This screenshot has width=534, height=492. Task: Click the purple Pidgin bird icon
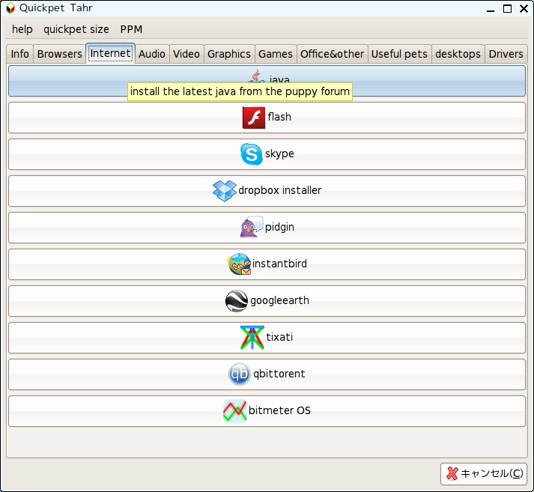point(251,227)
